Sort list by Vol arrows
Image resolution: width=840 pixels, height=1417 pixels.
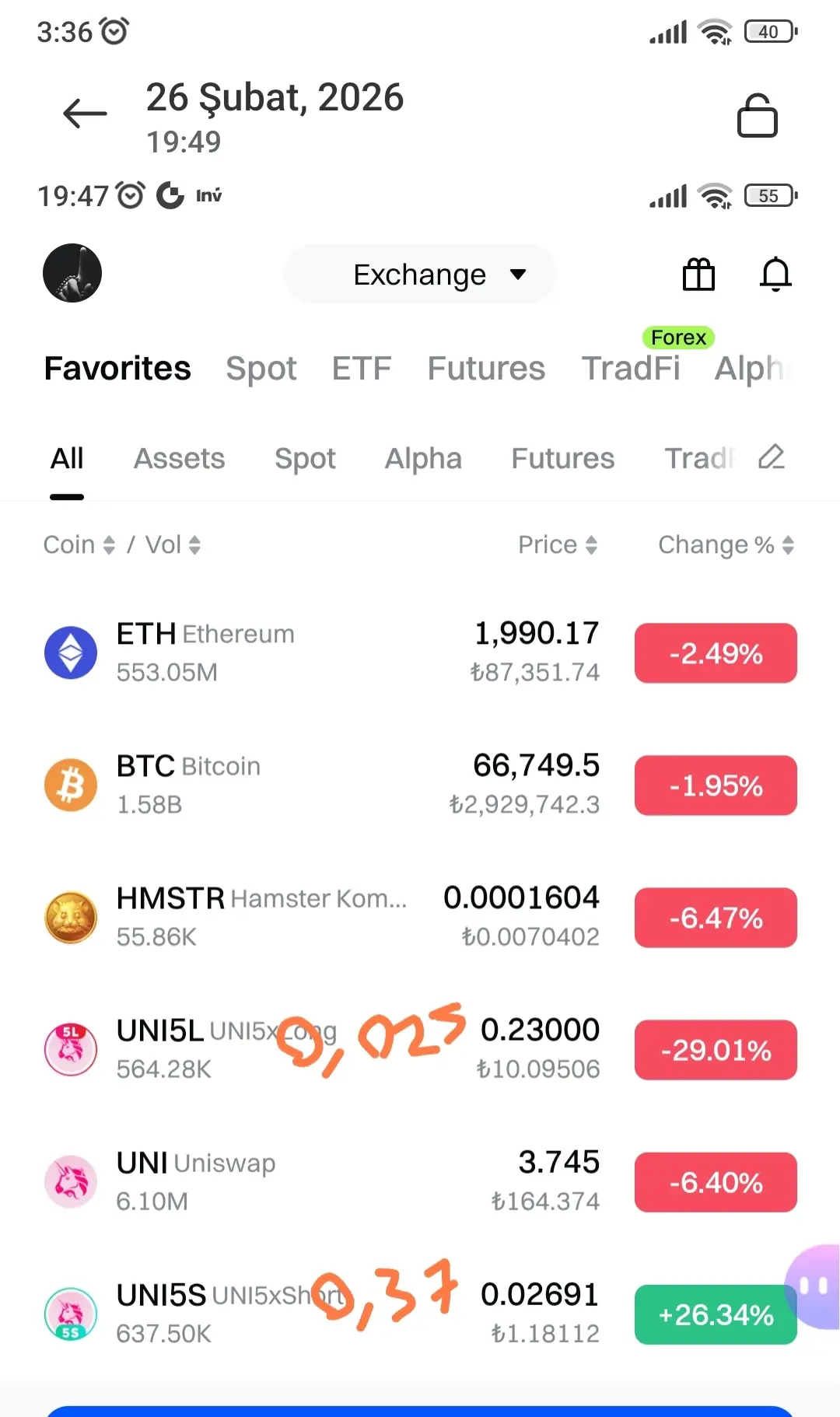173,544
